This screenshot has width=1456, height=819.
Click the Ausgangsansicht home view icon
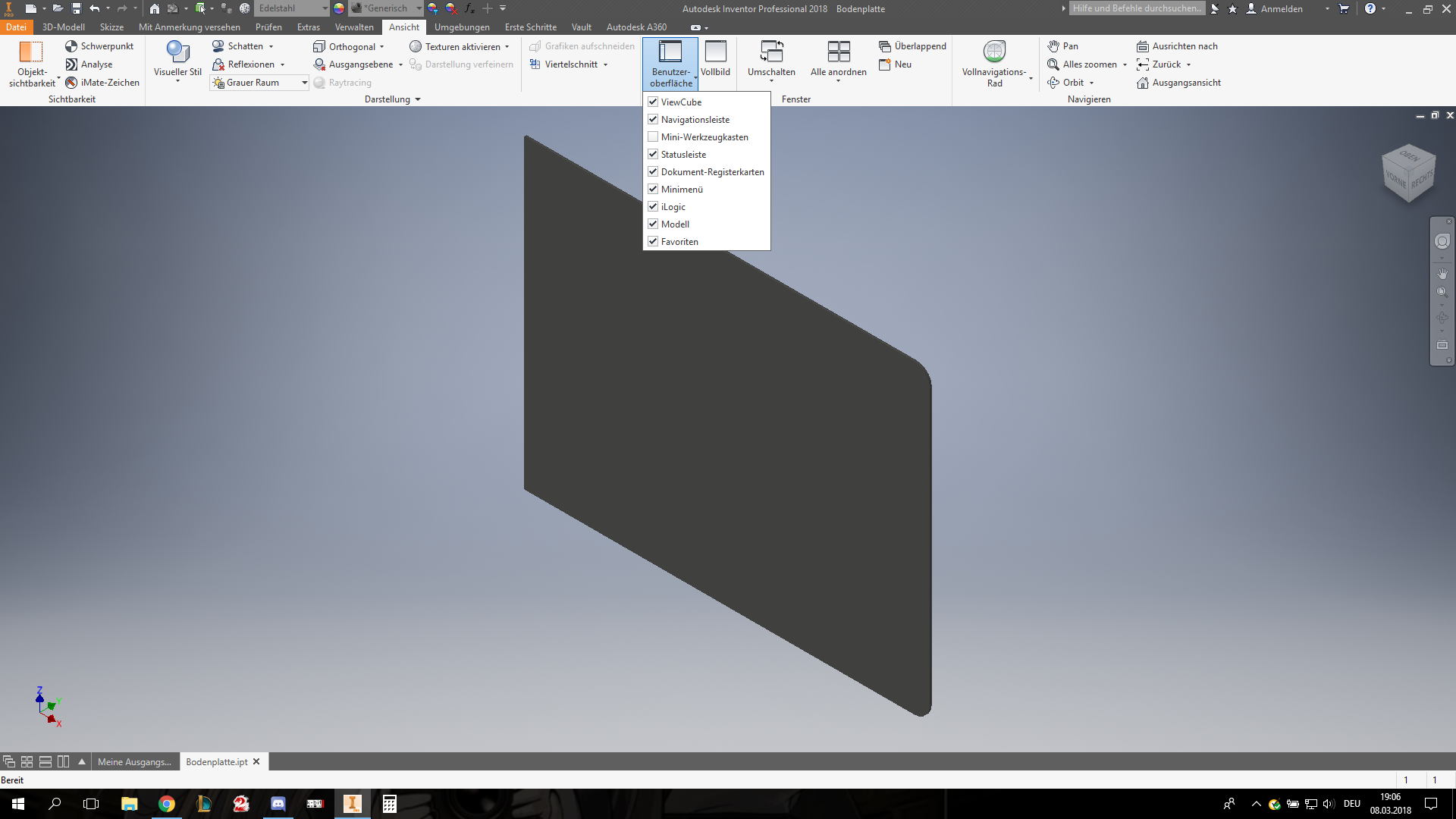click(1143, 83)
